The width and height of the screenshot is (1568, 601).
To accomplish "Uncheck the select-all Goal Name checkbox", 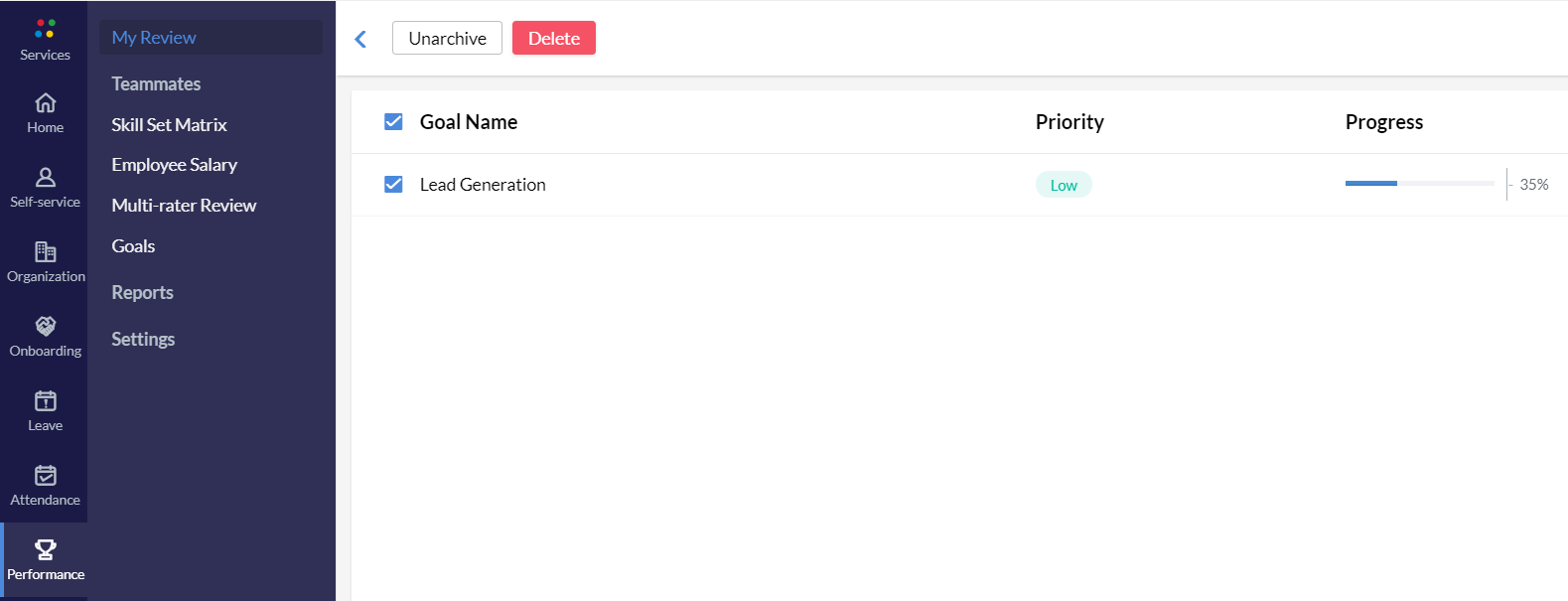I will click(393, 121).
